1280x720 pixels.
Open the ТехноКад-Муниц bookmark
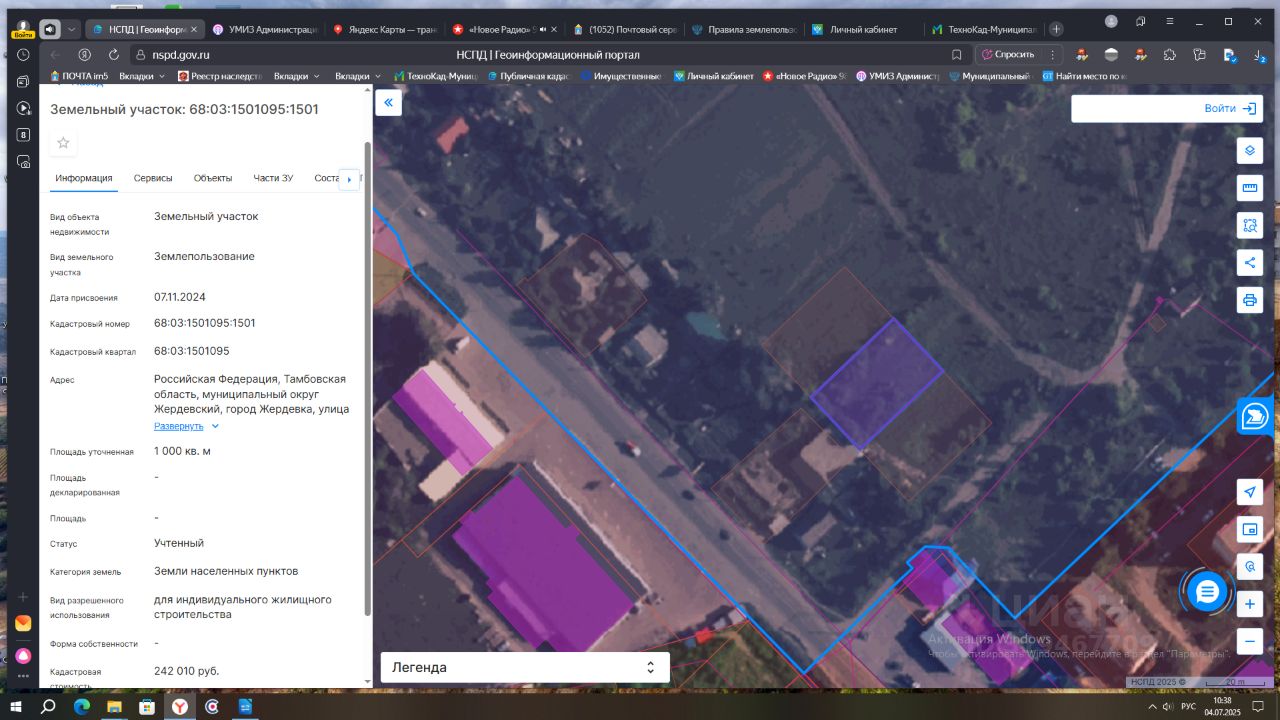436,76
